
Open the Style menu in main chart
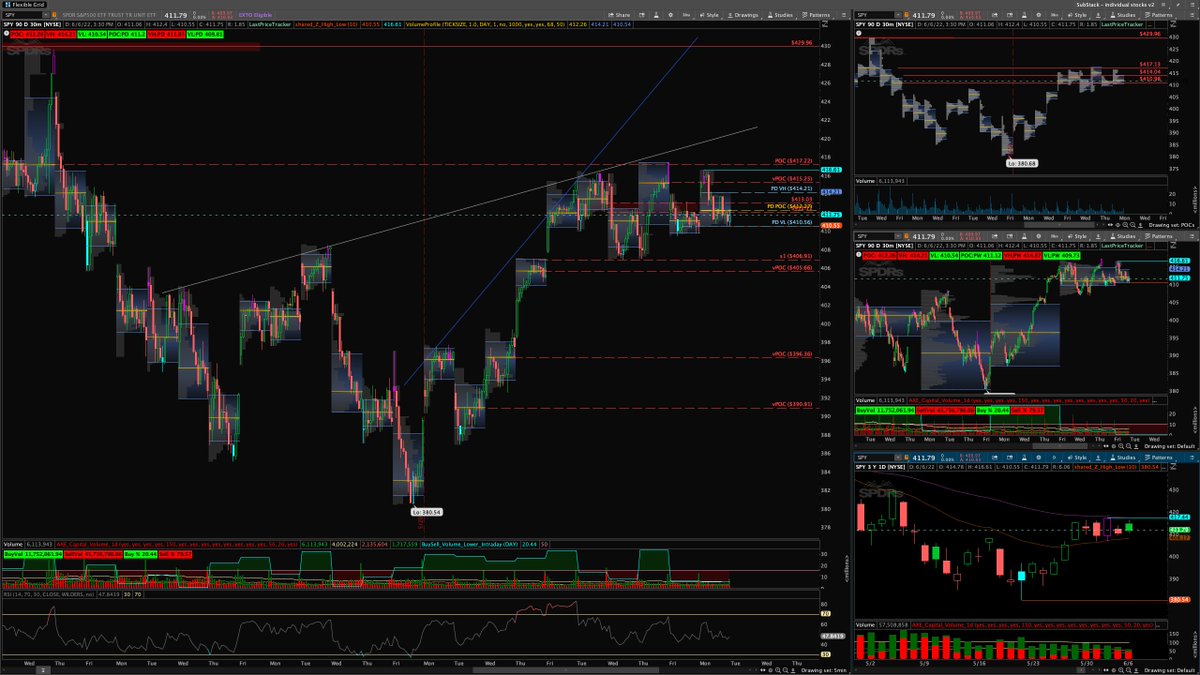(x=709, y=15)
